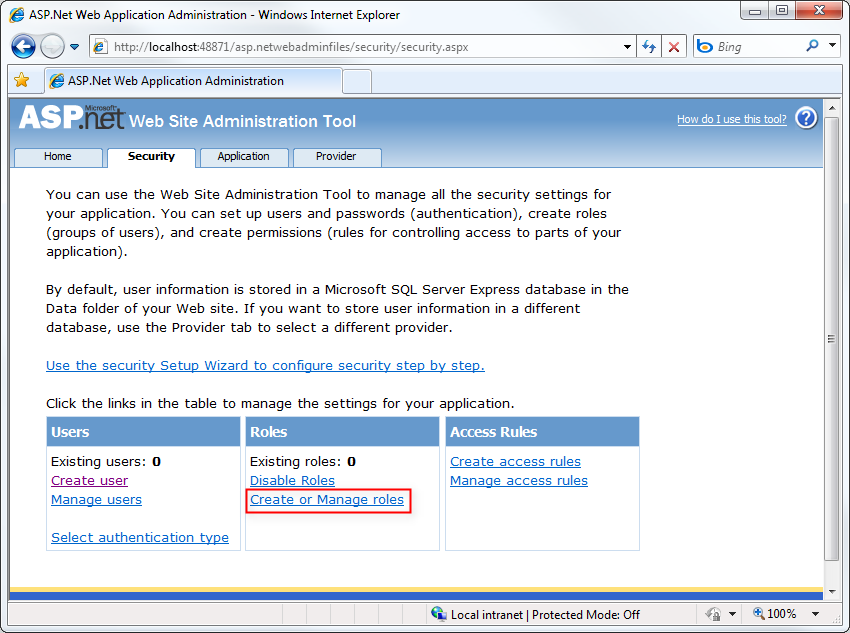Close the Internet Explorer window
This screenshot has height=633, width=850.
819,10
